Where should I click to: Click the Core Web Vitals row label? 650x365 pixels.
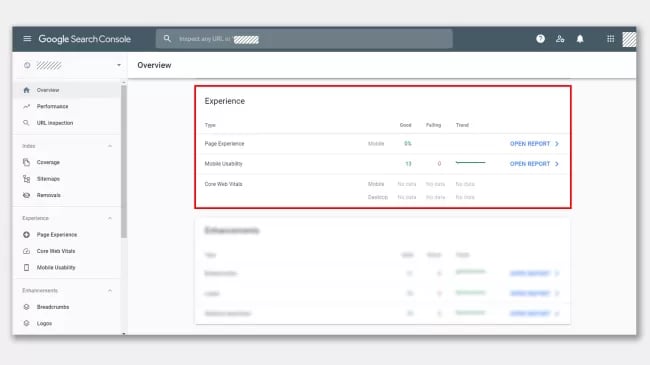click(223, 184)
